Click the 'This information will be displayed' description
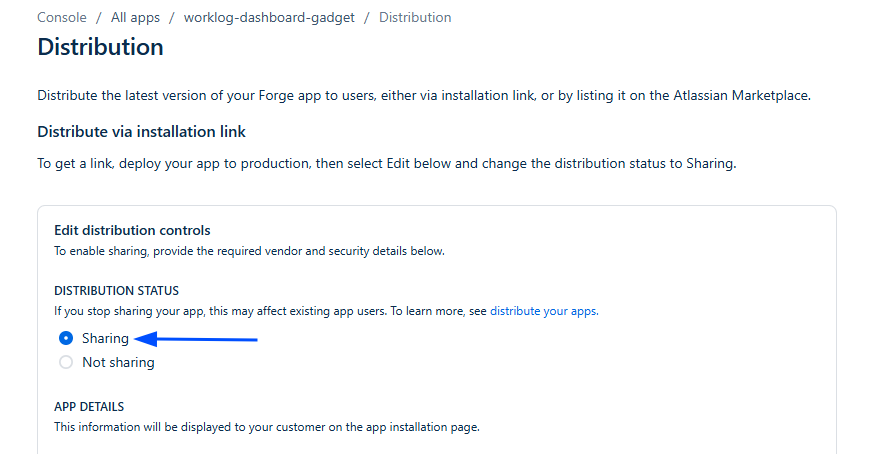This screenshot has width=870, height=454. pos(267,427)
